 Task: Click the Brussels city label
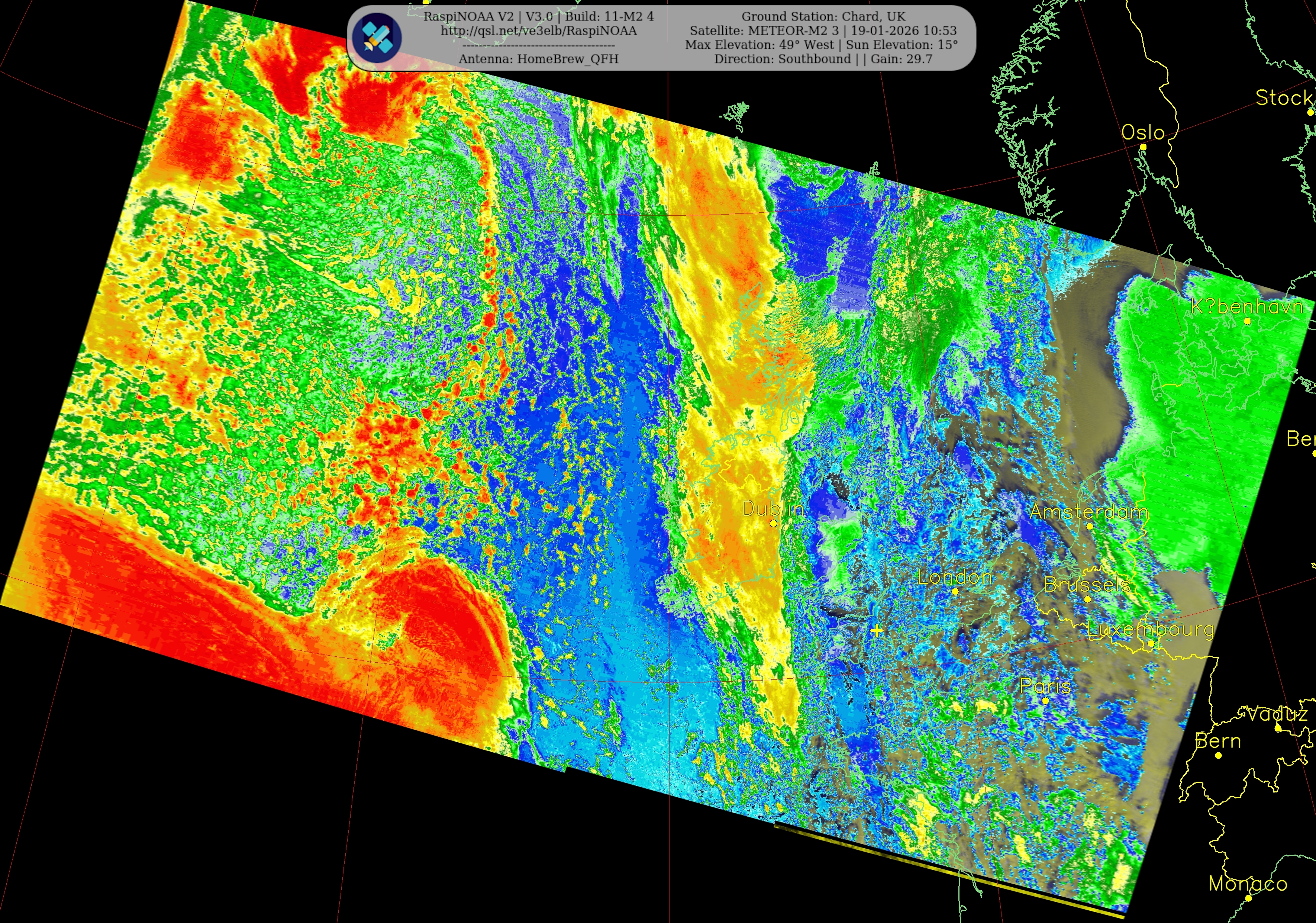click(1087, 585)
